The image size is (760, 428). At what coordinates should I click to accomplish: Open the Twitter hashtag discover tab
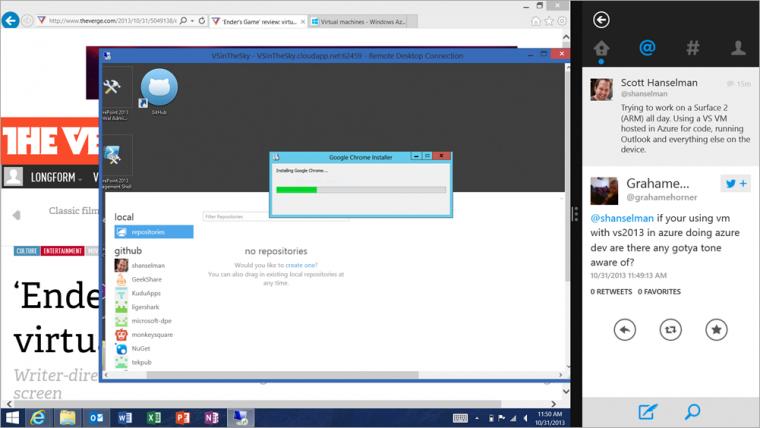(693, 48)
